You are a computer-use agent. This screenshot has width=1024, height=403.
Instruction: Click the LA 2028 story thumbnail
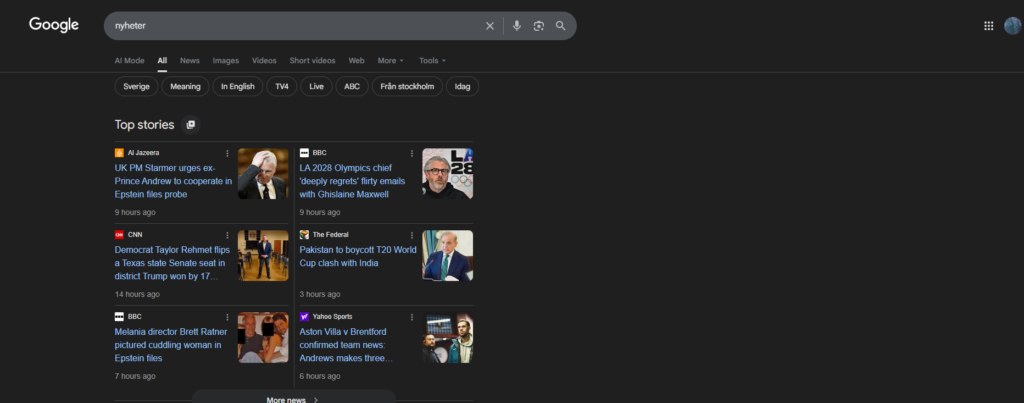pyautogui.click(x=447, y=174)
